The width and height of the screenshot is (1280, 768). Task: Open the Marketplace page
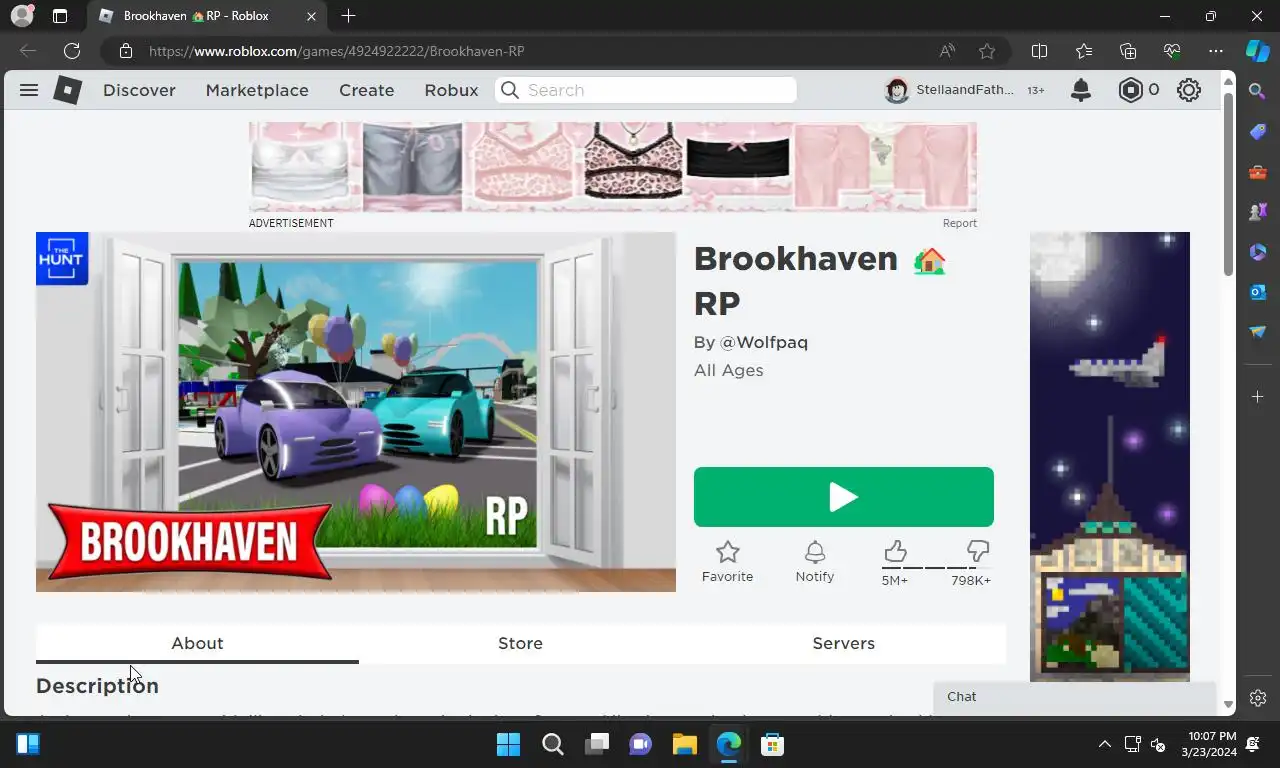[257, 90]
